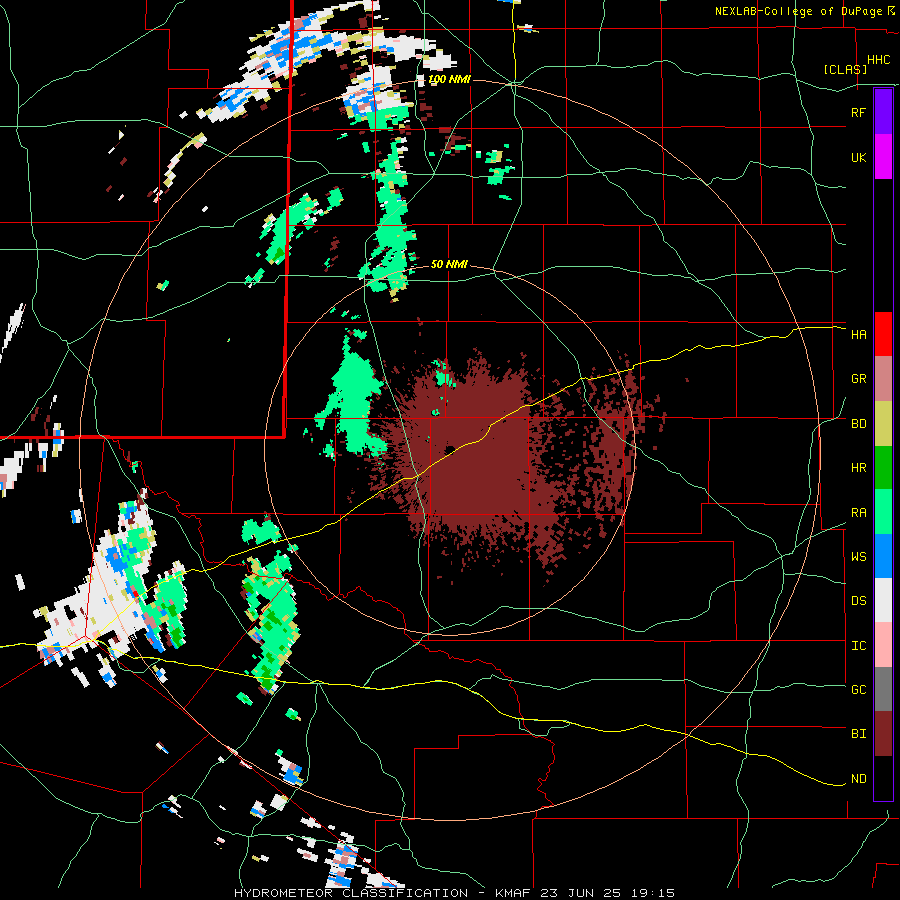The image size is (900, 900).
Task: Click the [CLAS] units label
Action: click(x=845, y=69)
